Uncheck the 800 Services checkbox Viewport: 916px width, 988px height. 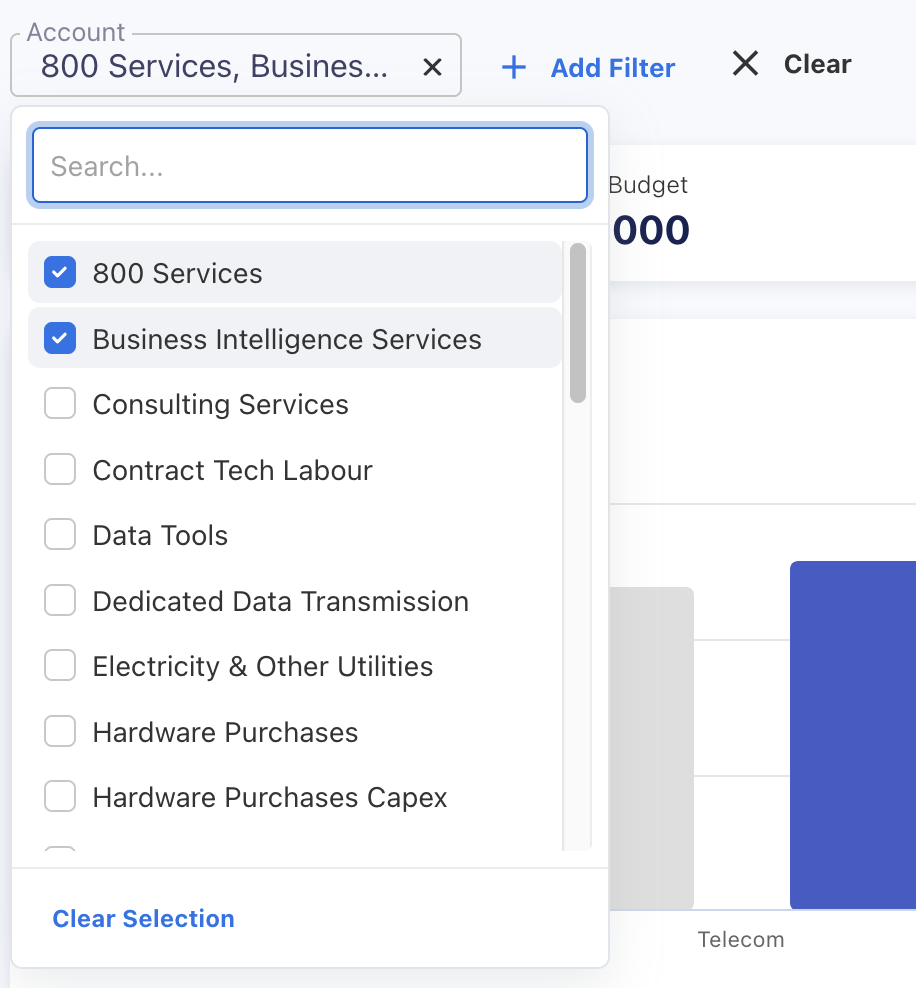[60, 273]
